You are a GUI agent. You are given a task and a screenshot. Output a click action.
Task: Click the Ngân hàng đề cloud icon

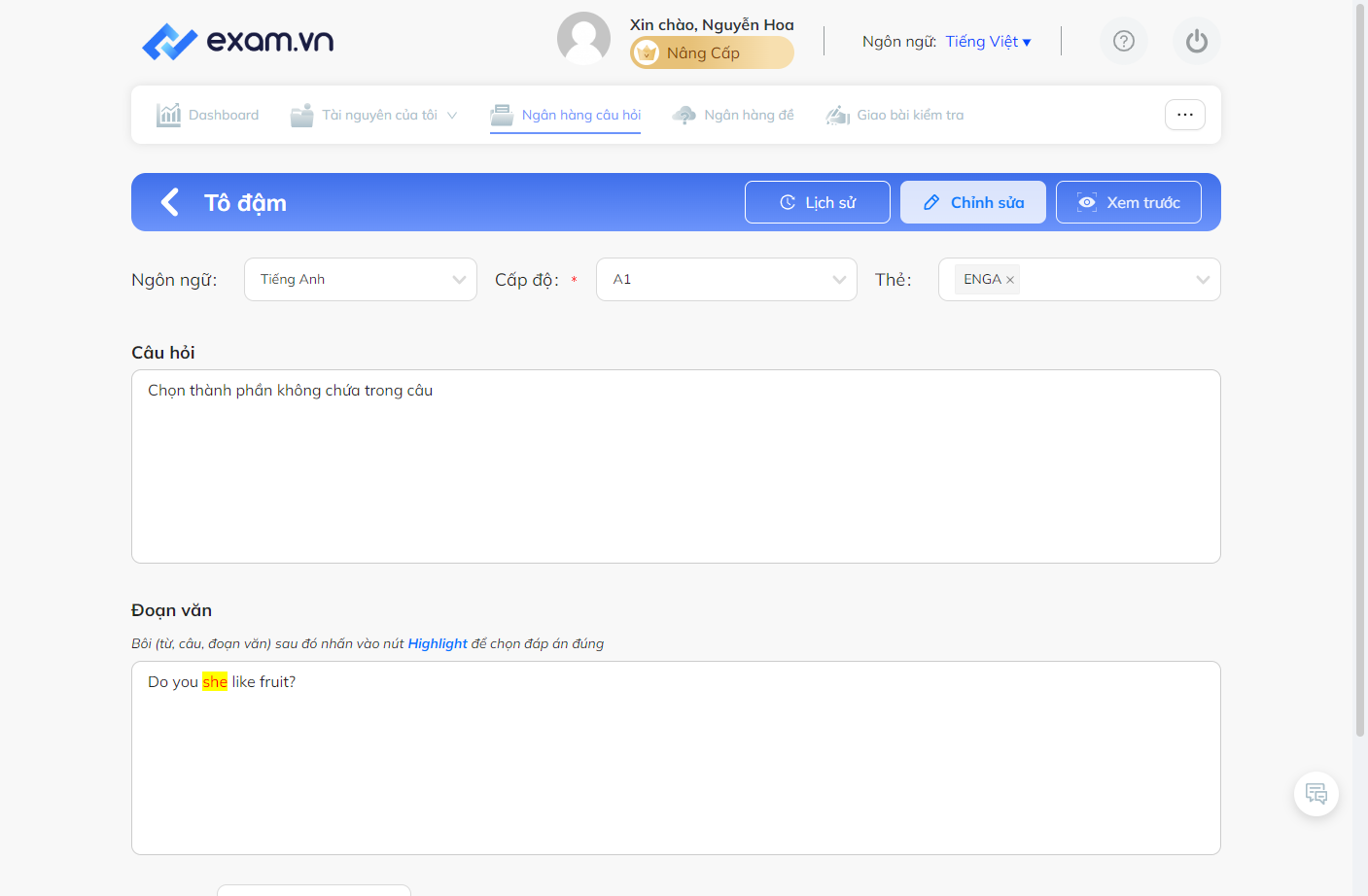pyautogui.click(x=684, y=115)
